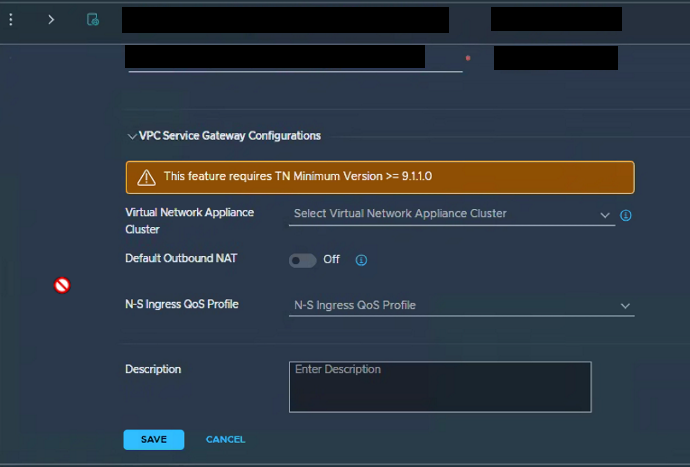
Task: Click the QoS Profile dropdown chevron
Action: pos(625,306)
